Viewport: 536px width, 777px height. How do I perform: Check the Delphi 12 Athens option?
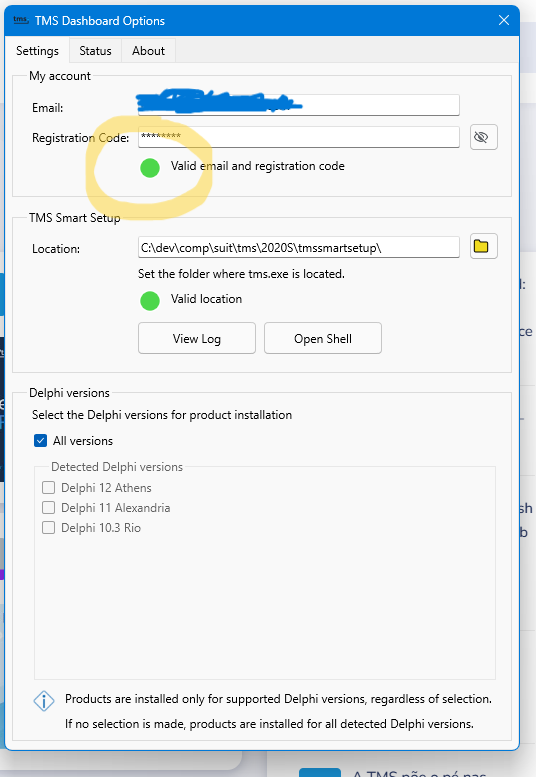(x=49, y=488)
